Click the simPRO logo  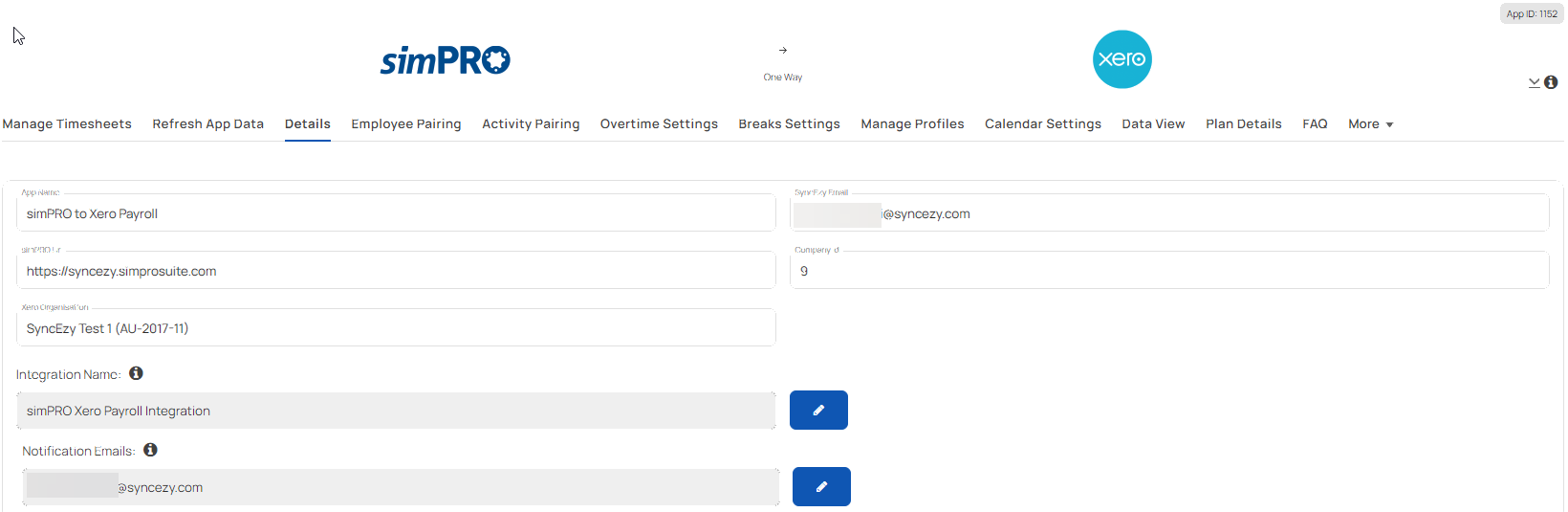(446, 60)
